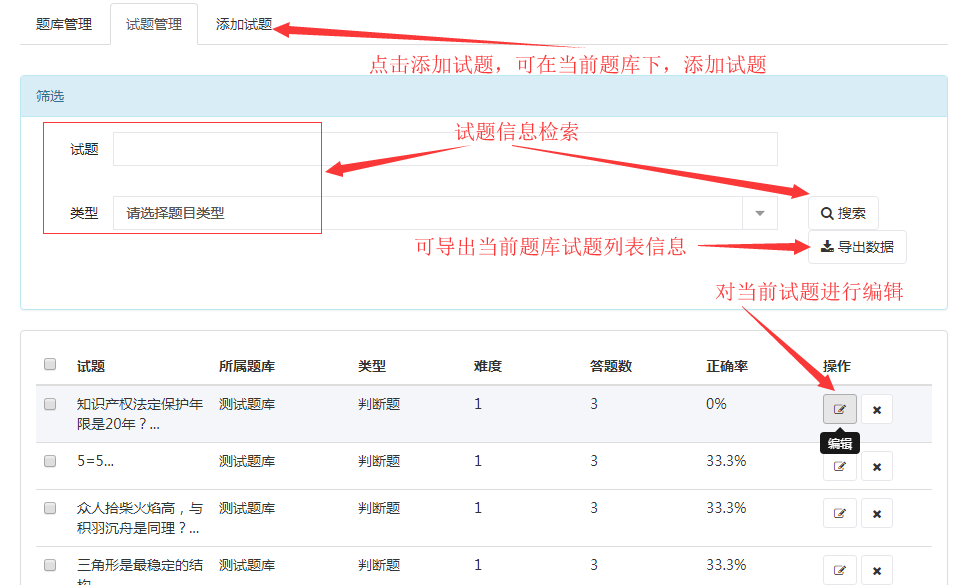Delete the 三角形是最稳定的结构 question

(877, 570)
